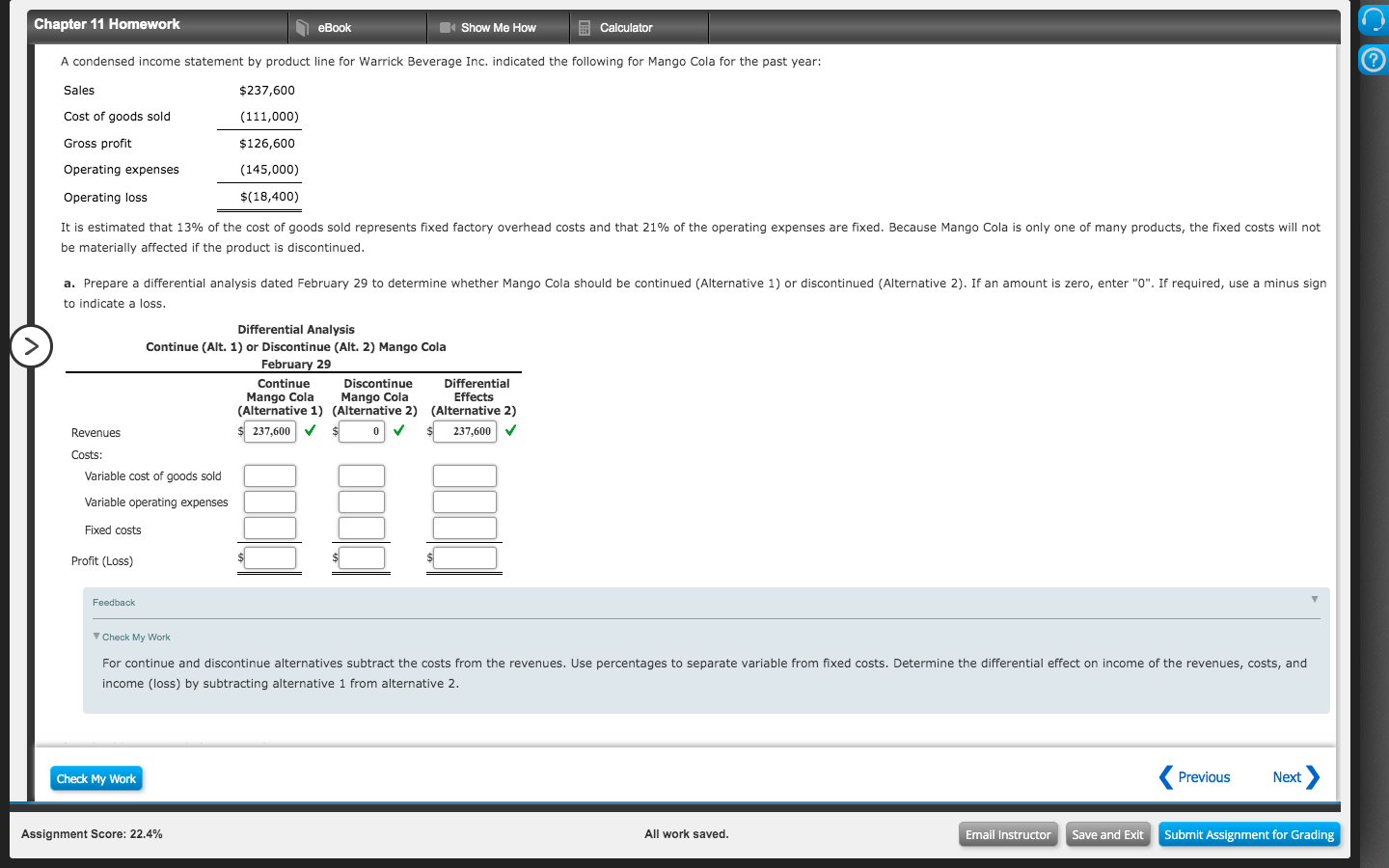Click green checkmark beside Continue revenues
Screen dimensions: 1389x868
(x=310, y=430)
